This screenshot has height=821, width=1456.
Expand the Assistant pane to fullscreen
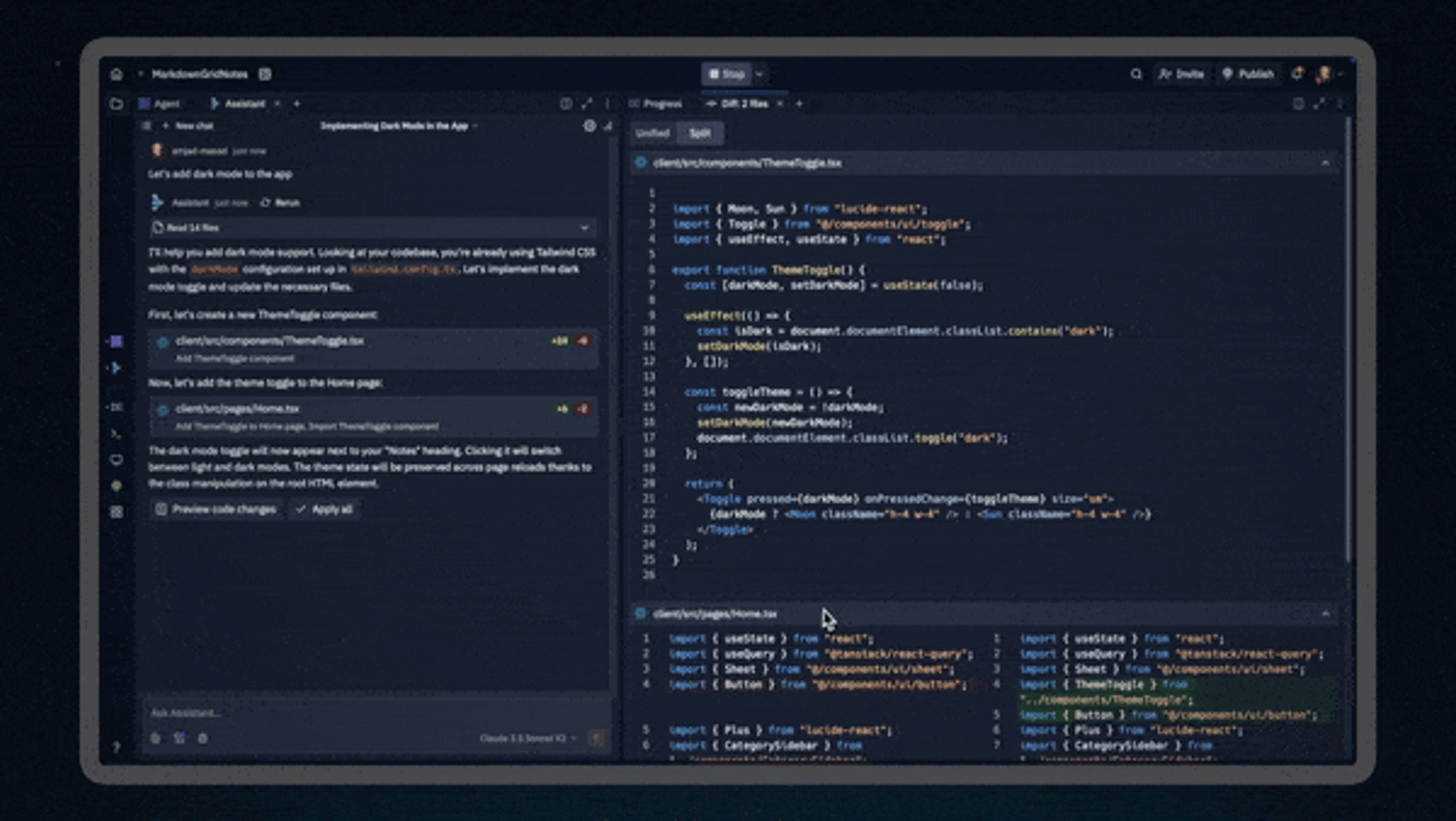(x=586, y=104)
